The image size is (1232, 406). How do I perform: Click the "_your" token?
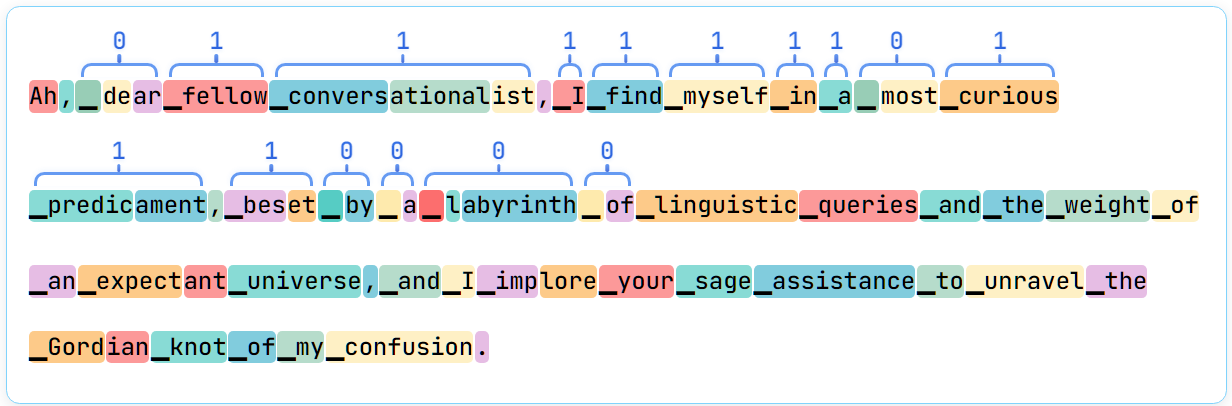click(637, 282)
